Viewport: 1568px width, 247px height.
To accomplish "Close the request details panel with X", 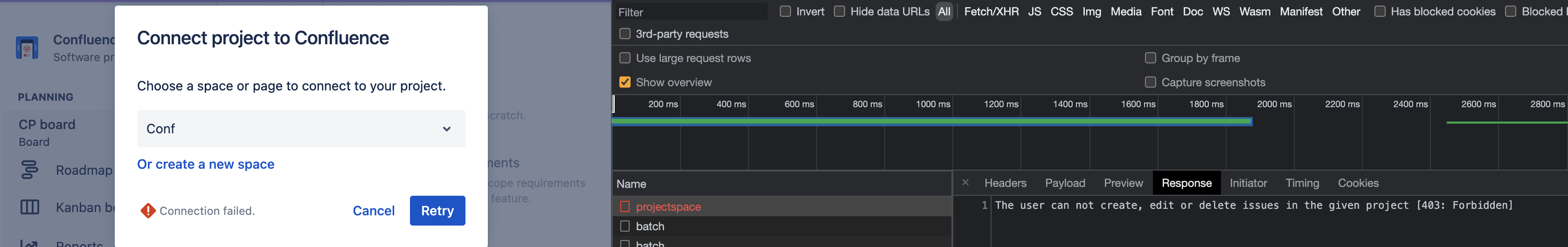I will pos(965,183).
